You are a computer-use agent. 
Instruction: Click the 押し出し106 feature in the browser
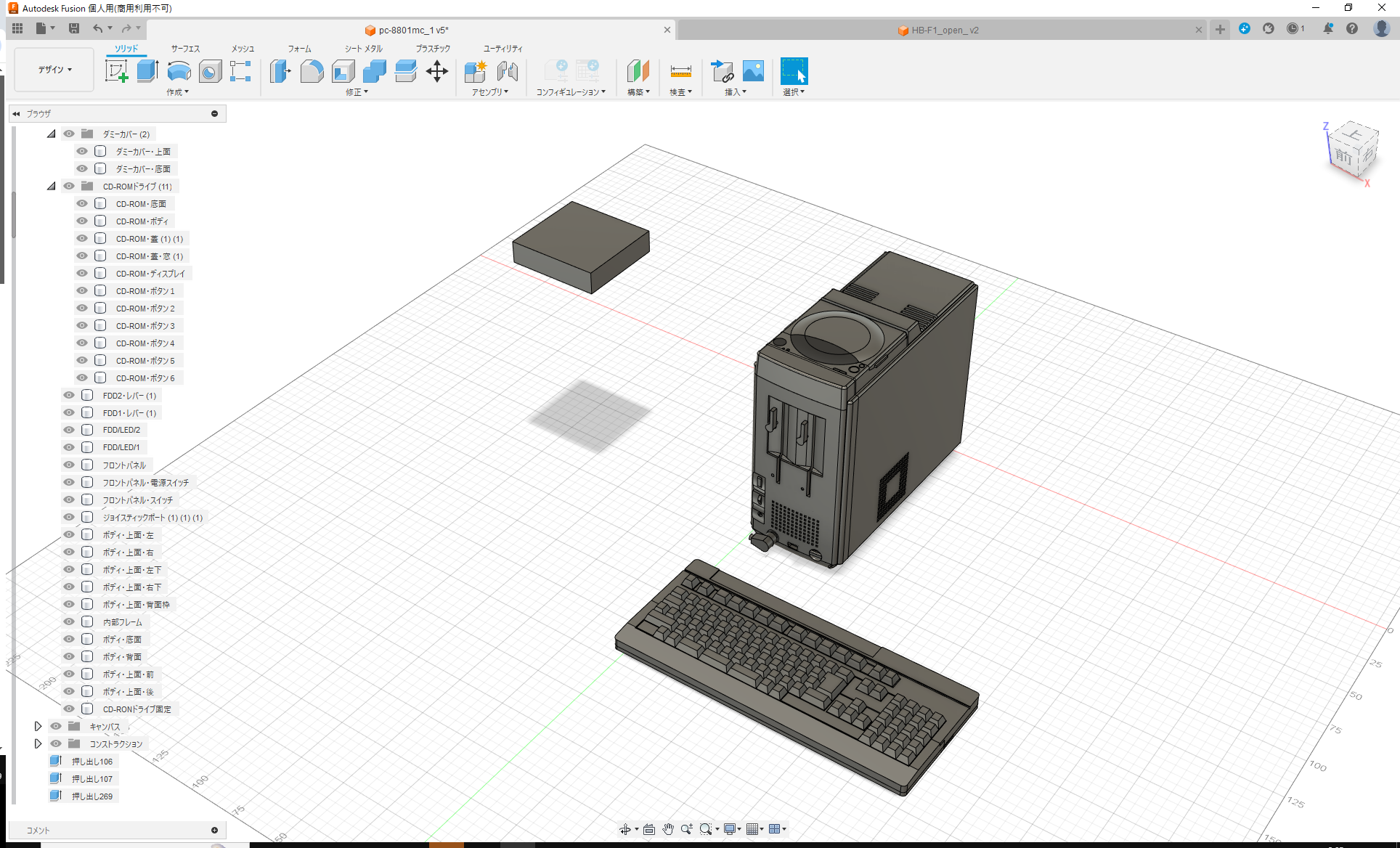[x=92, y=761]
